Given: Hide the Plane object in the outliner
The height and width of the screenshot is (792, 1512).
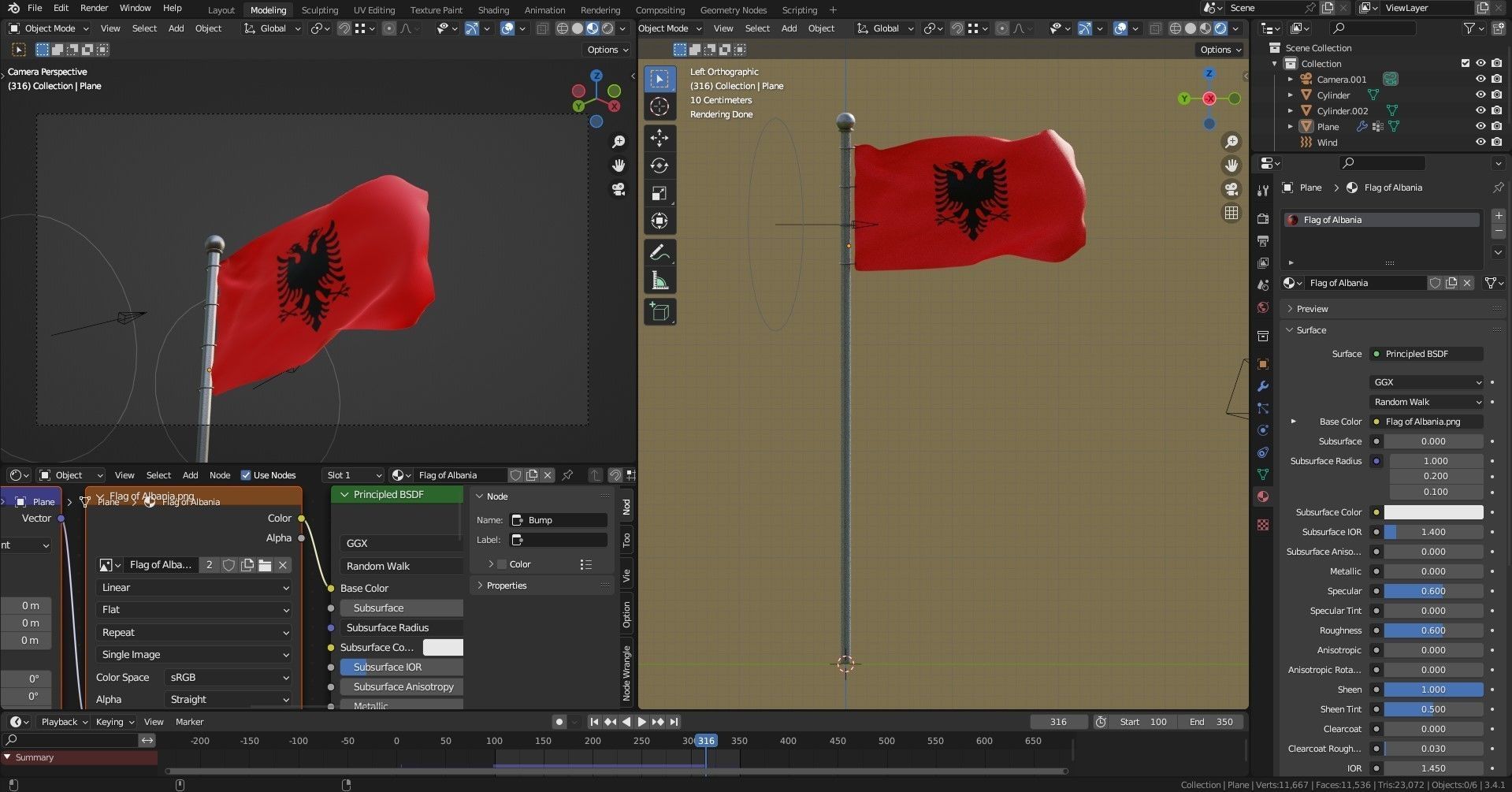Looking at the screenshot, I should coord(1480,127).
